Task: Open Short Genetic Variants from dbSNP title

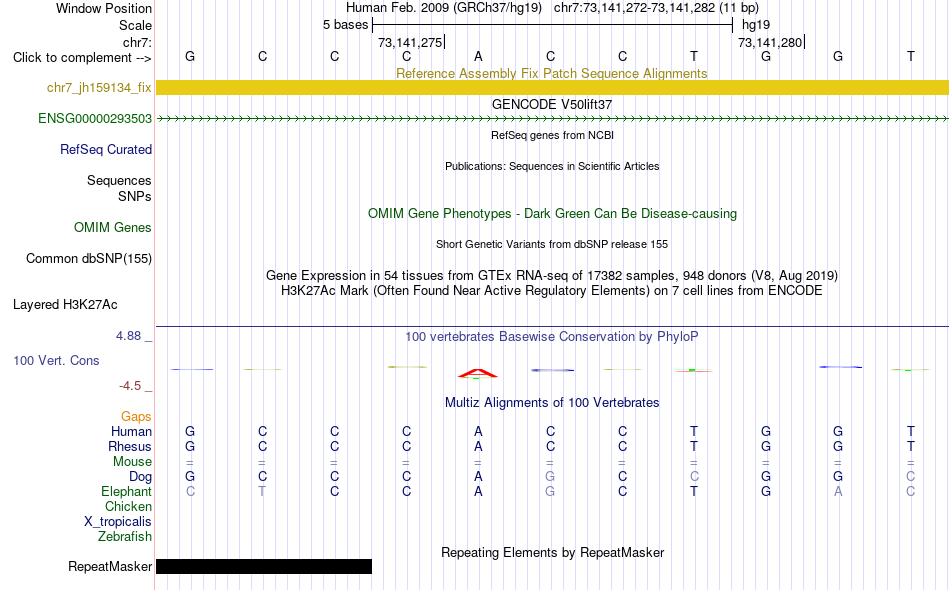Action: (552, 244)
